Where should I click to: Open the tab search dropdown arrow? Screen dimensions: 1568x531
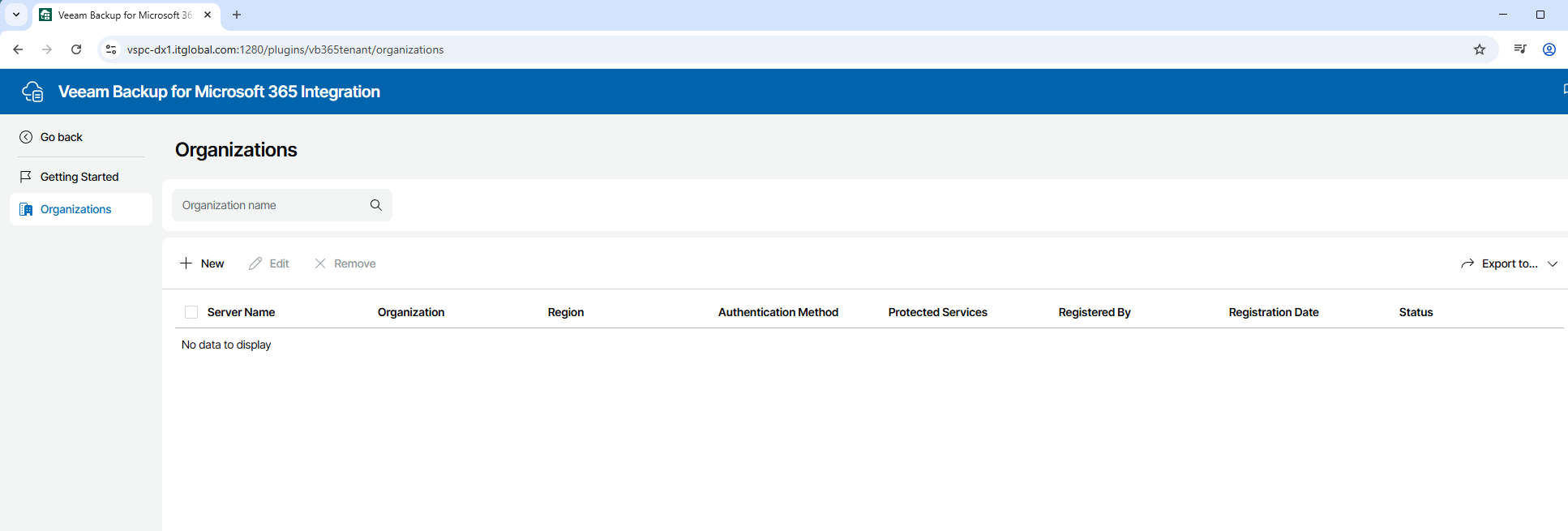pos(16,15)
